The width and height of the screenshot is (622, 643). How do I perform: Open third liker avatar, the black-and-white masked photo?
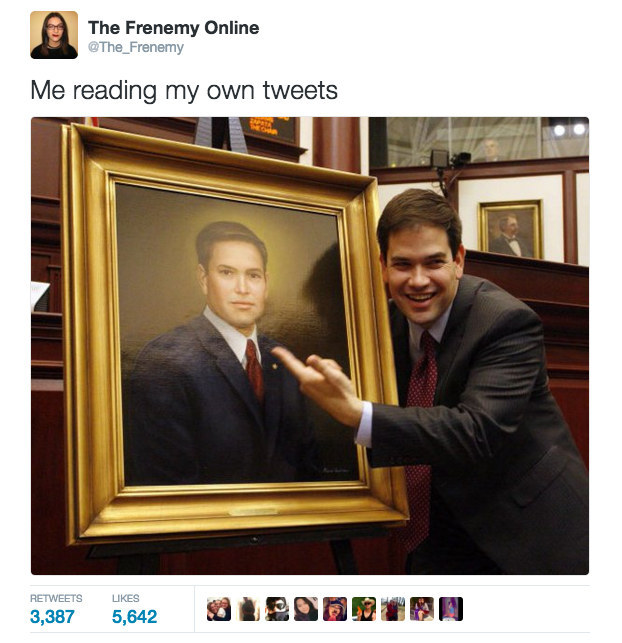coord(277,609)
